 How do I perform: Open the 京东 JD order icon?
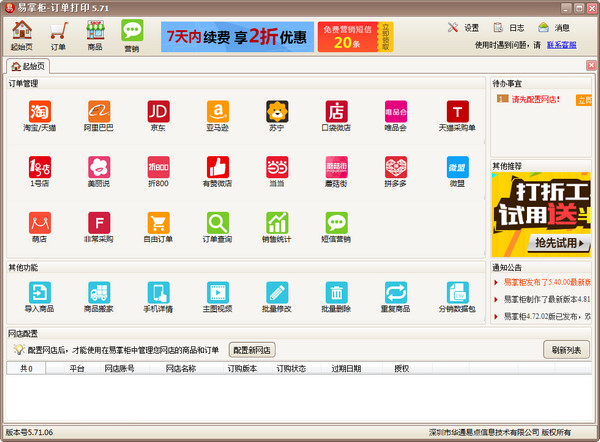tap(159, 111)
